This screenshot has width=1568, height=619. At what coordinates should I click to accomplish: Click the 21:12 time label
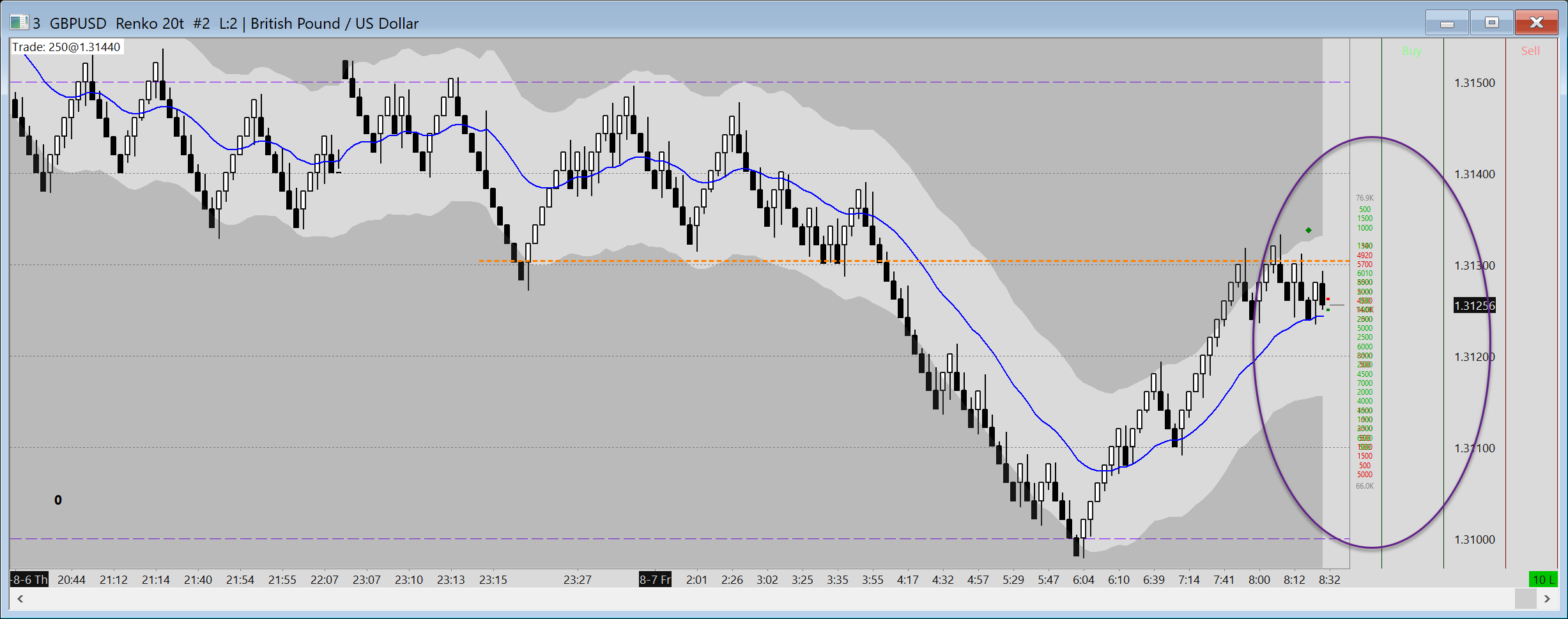[114, 579]
